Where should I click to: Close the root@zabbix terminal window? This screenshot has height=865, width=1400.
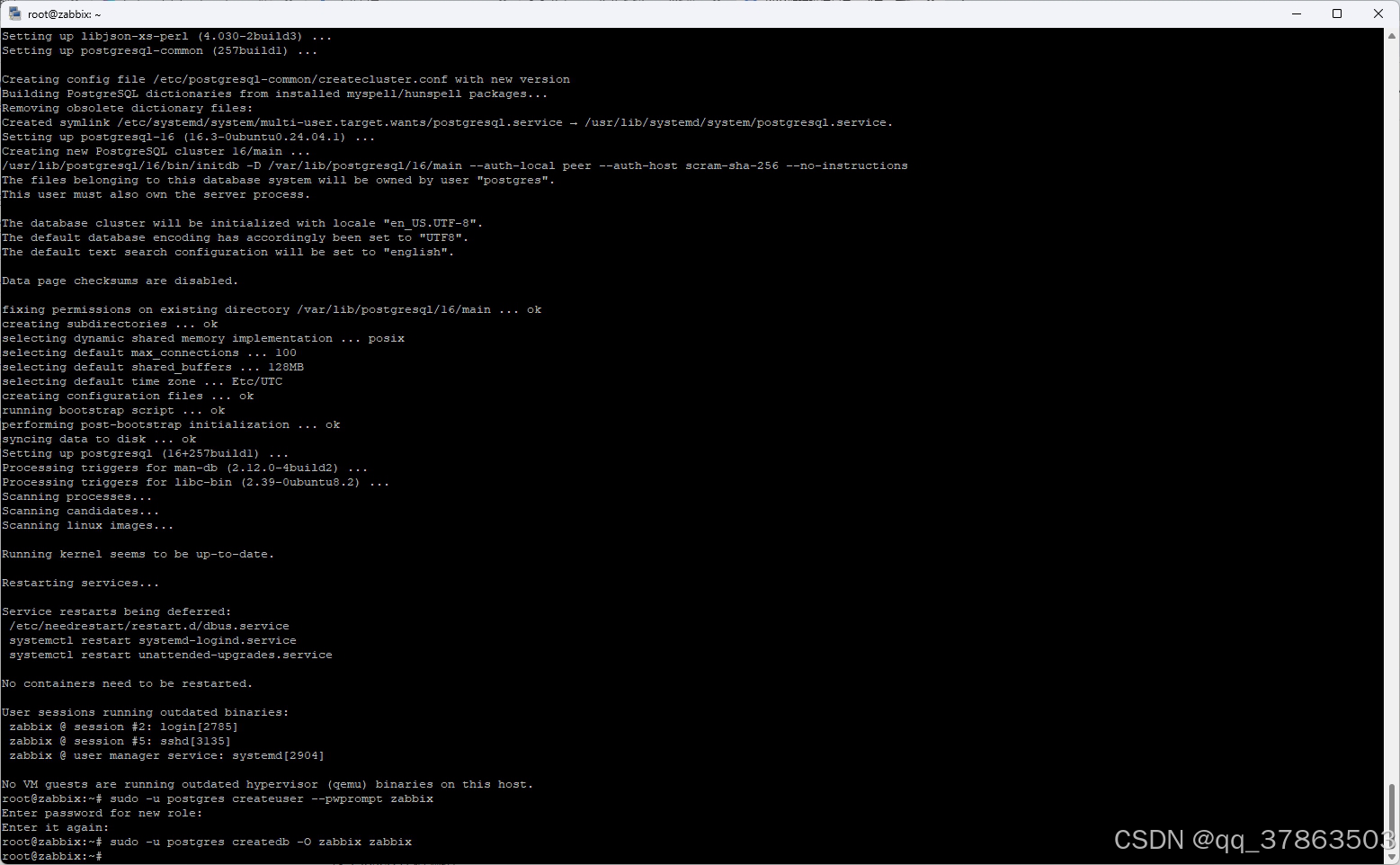point(1378,13)
